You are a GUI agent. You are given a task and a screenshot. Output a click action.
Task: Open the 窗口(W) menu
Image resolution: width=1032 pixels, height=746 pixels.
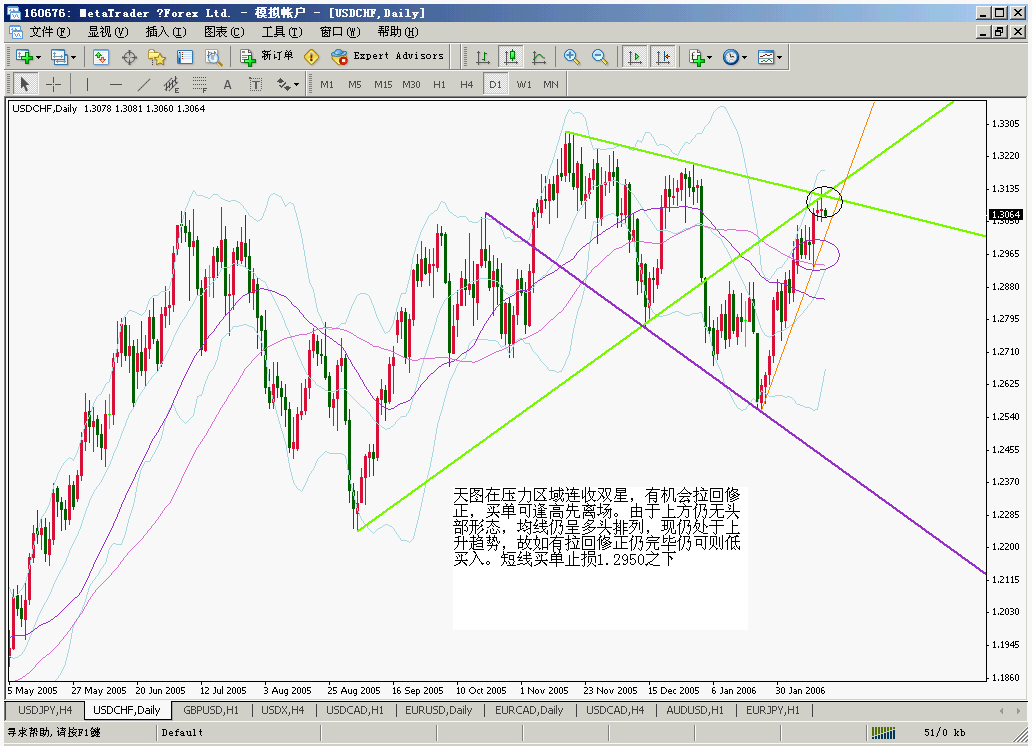(x=340, y=32)
